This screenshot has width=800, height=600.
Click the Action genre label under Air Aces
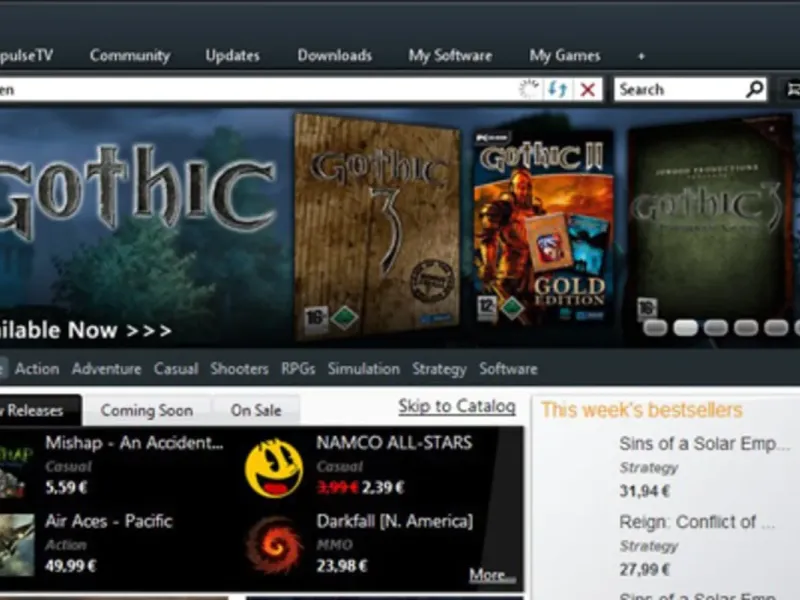(x=66, y=545)
